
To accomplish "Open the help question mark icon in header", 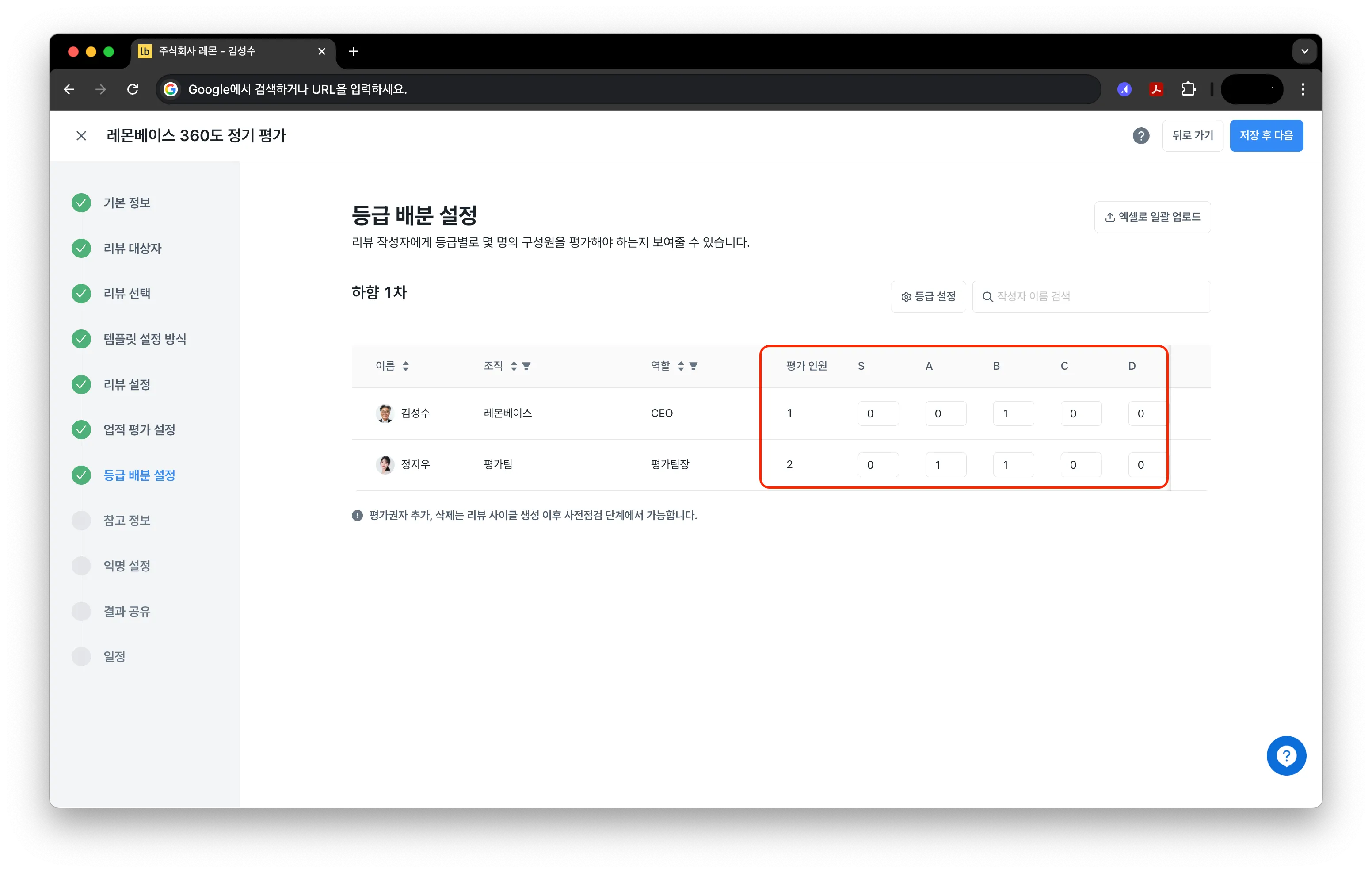I will pos(1141,136).
